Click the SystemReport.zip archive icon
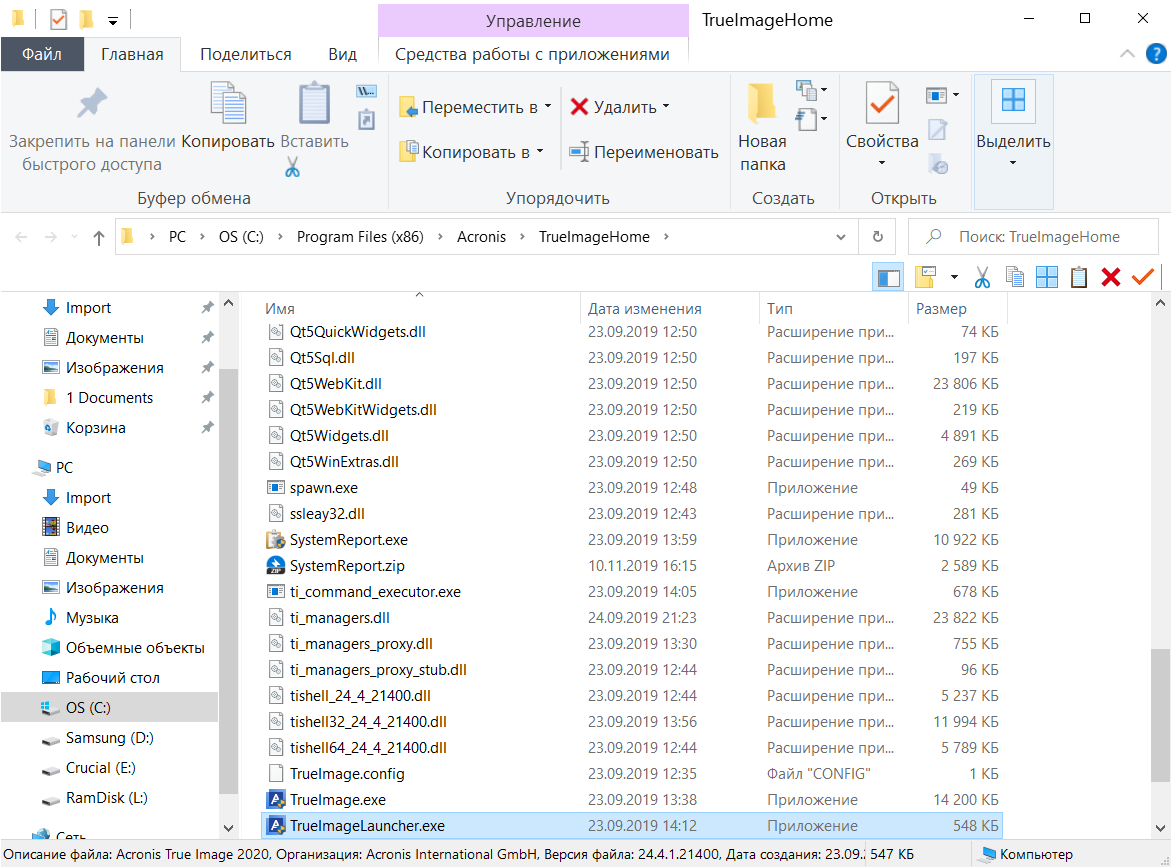The image size is (1172, 868). tap(276, 565)
